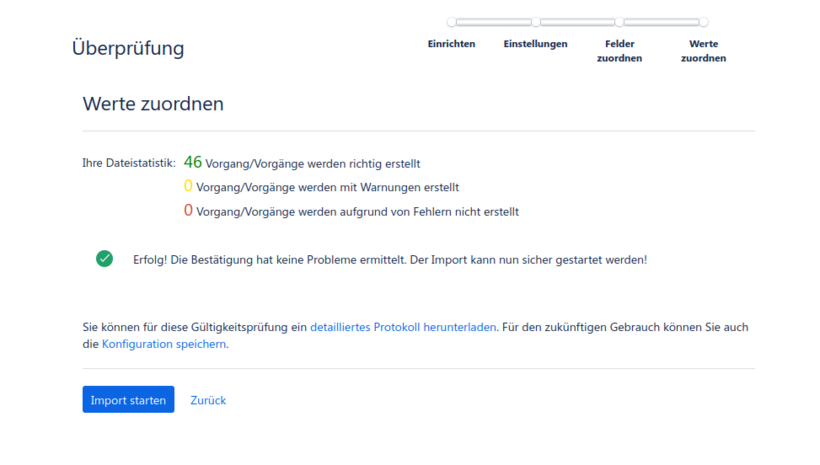The image size is (820, 465).
Task: Select the Felder zuordnen step label
Action: 620,51
